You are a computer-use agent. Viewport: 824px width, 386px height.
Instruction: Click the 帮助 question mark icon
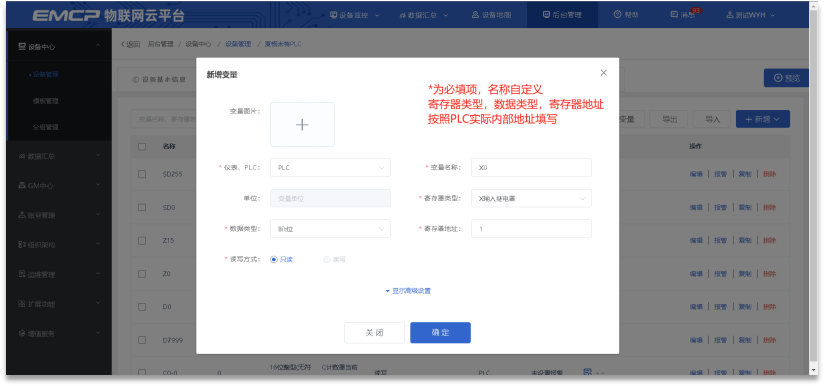[617, 15]
